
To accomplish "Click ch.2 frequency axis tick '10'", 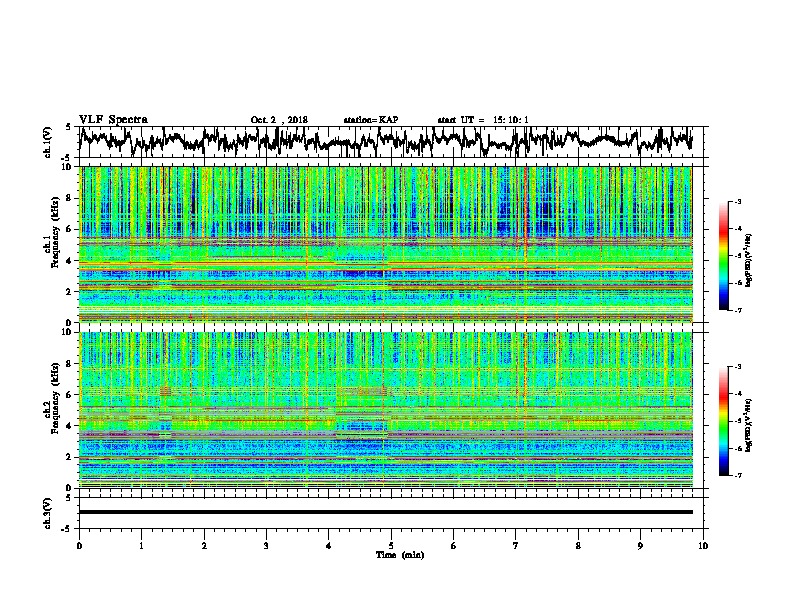I will (68, 332).
